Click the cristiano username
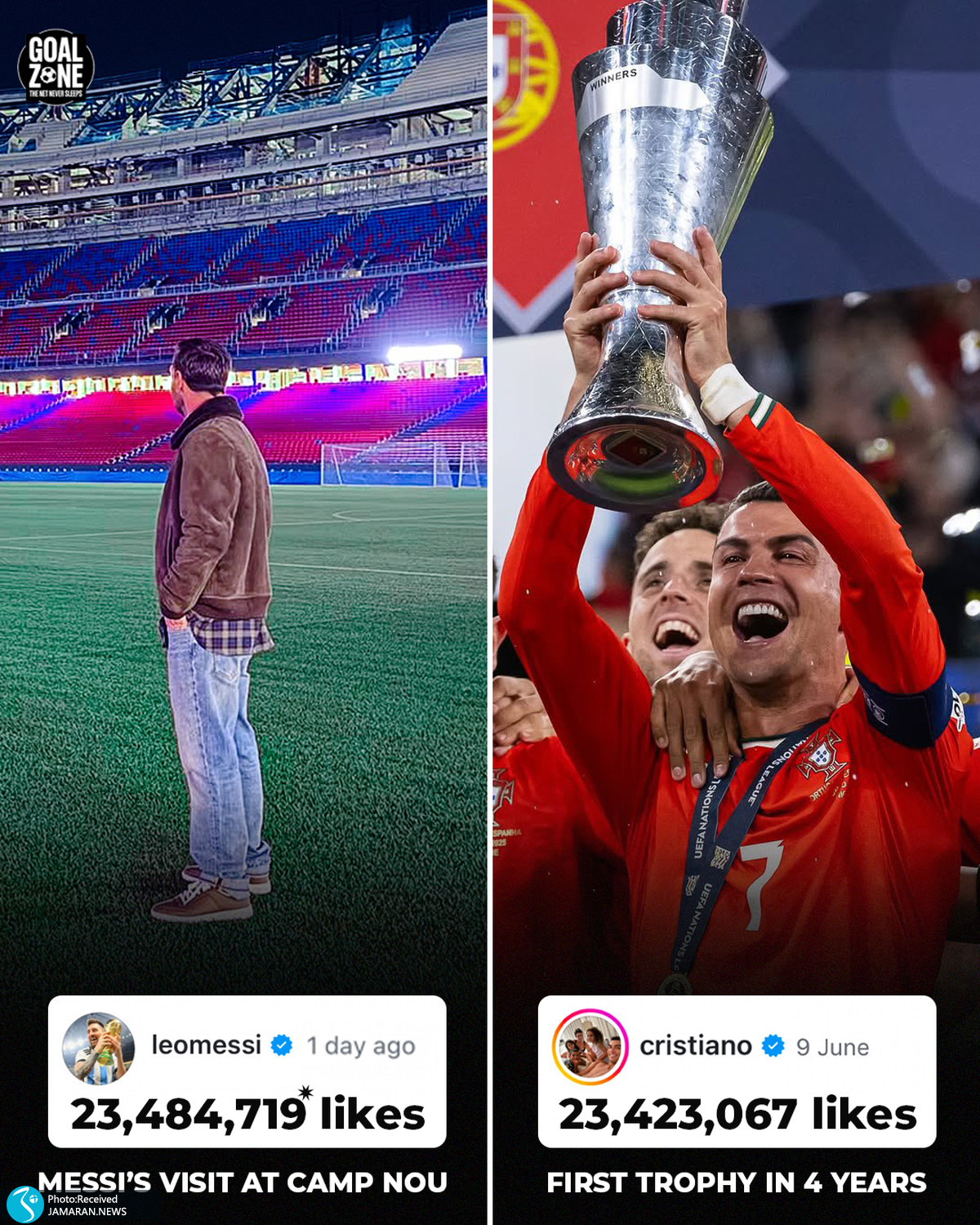980x1225 pixels. (696, 1045)
